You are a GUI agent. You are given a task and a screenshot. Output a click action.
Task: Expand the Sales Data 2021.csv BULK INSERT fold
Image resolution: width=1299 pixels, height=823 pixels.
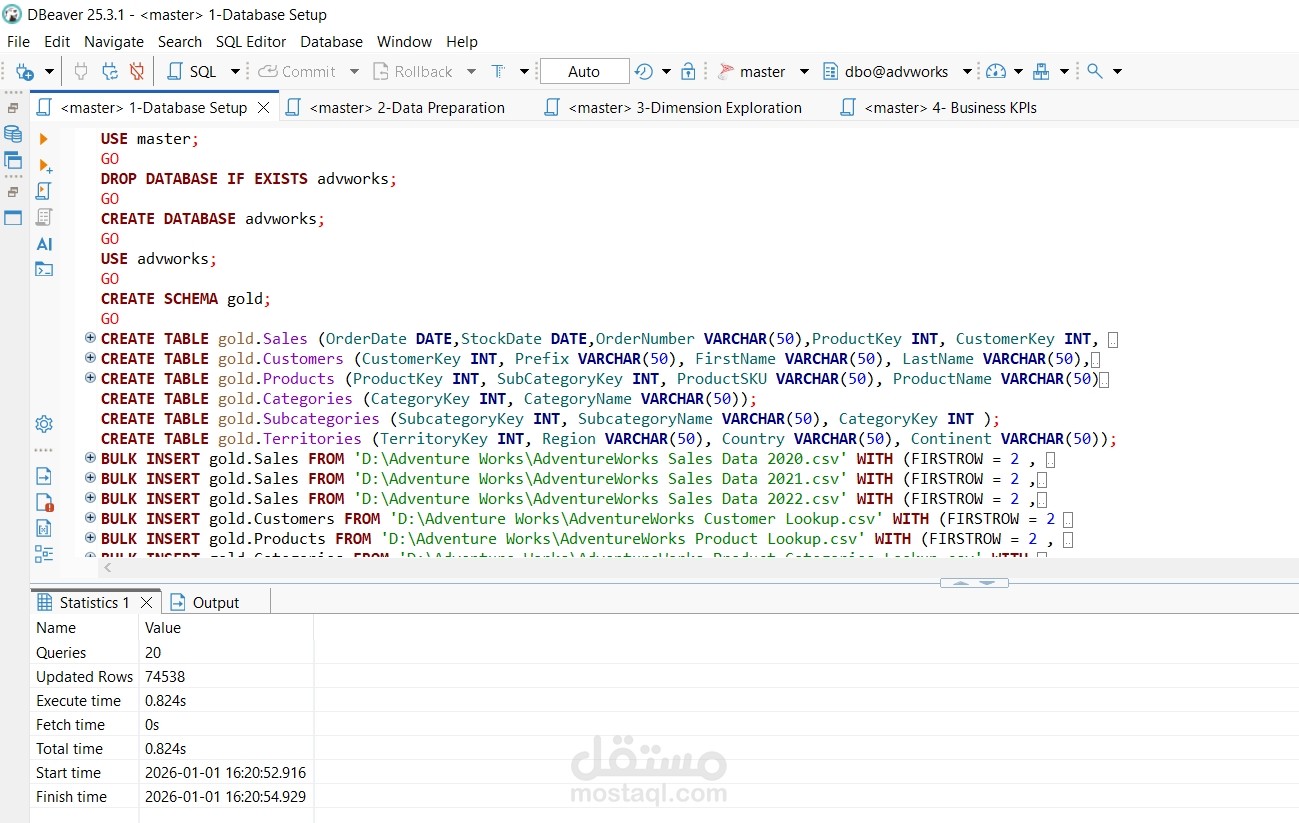tap(90, 478)
